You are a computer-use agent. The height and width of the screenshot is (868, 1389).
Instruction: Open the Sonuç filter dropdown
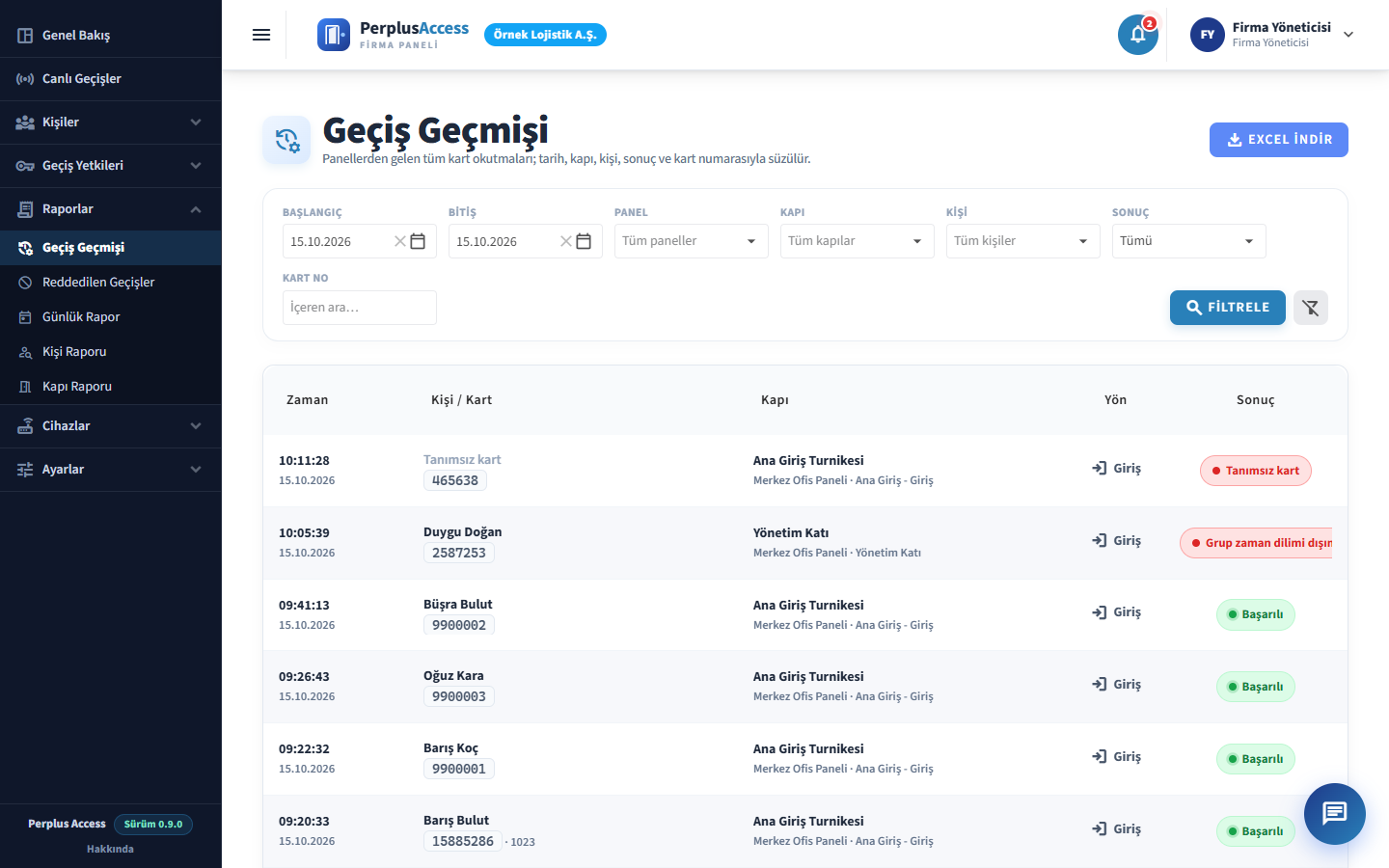click(x=1189, y=241)
